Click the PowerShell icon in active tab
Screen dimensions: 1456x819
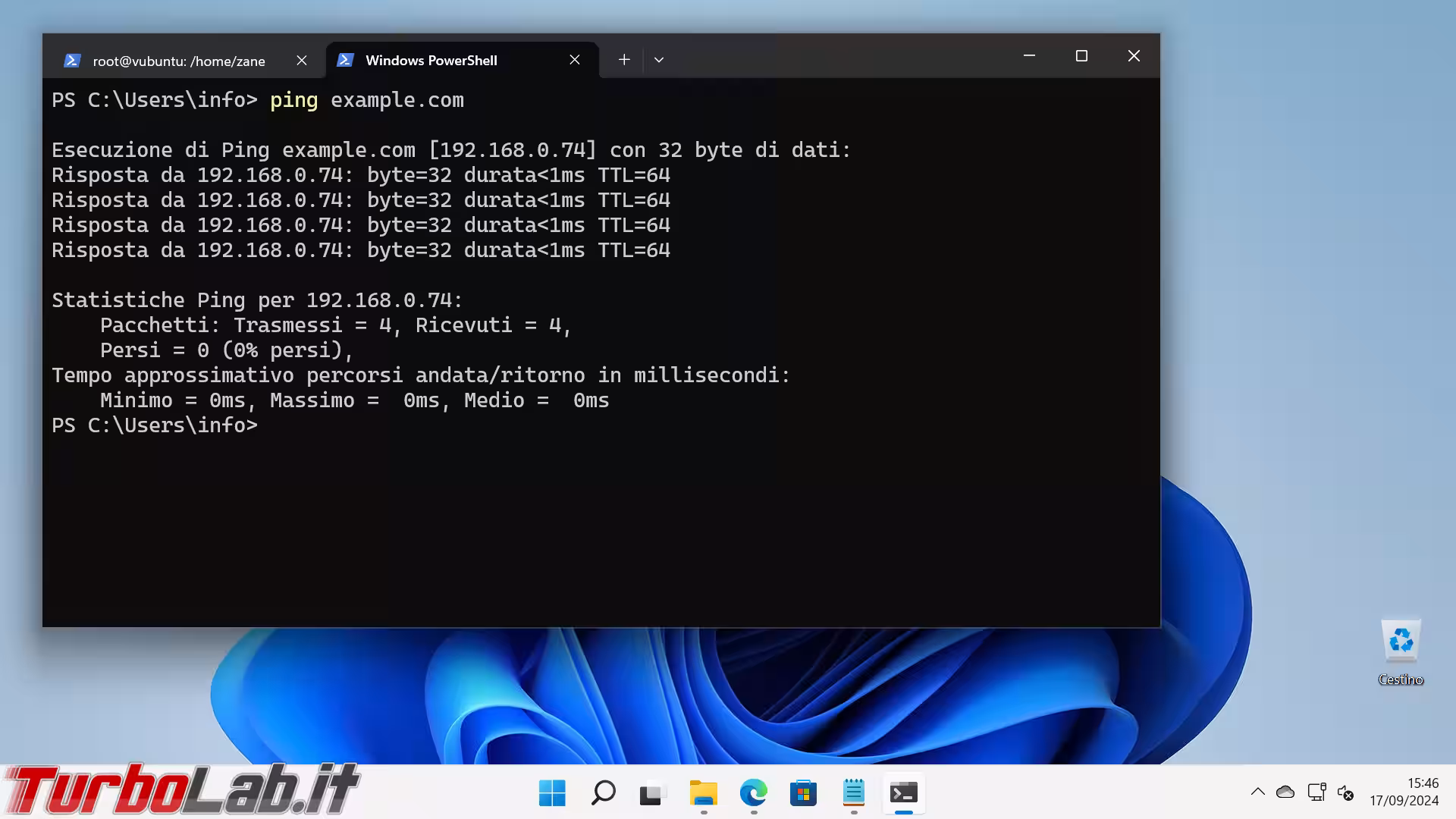[x=346, y=60]
